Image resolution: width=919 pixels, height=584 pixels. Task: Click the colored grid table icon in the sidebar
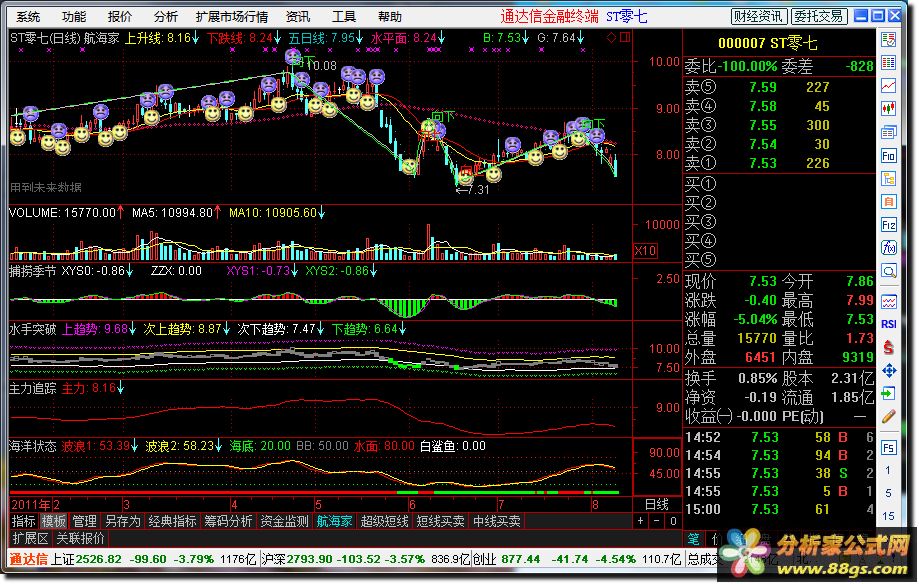[889, 63]
